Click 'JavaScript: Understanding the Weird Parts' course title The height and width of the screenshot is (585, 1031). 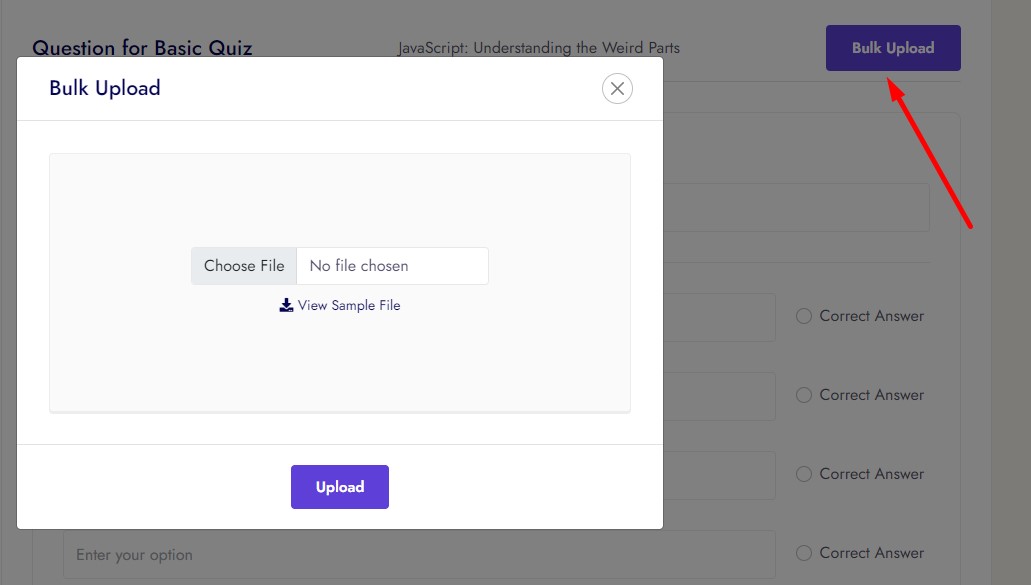tap(538, 48)
